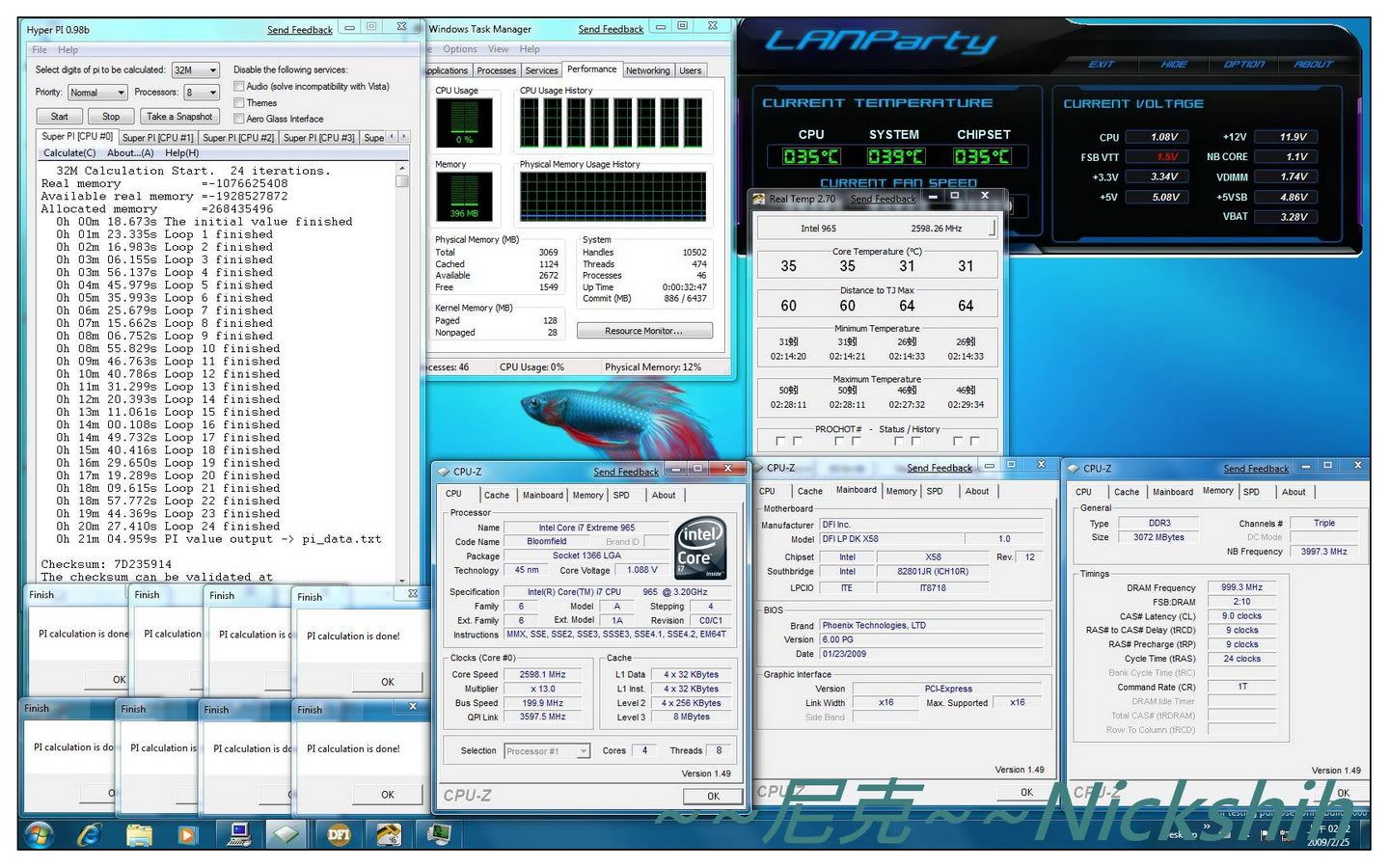Viewport: 1389px width, 868px height.
Task: Switch Task Manager to Services tab
Action: (541, 70)
